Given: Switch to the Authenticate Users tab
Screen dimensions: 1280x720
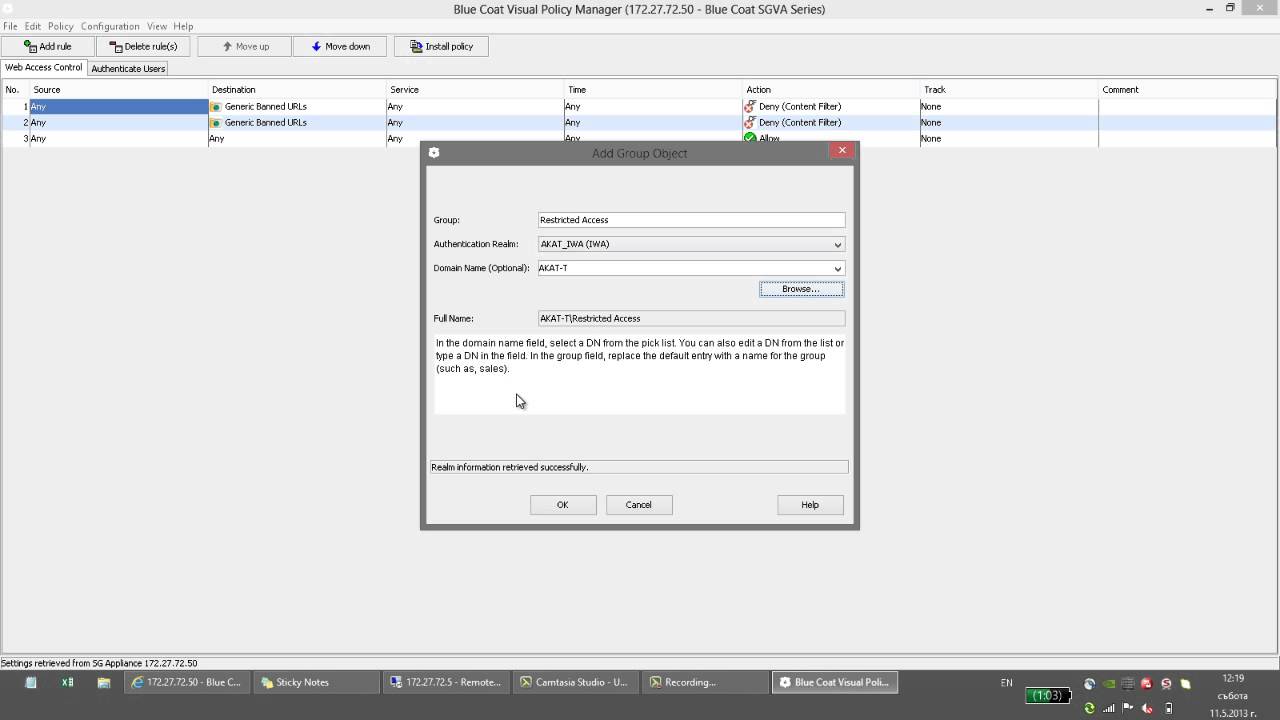Looking at the screenshot, I should click(128, 68).
